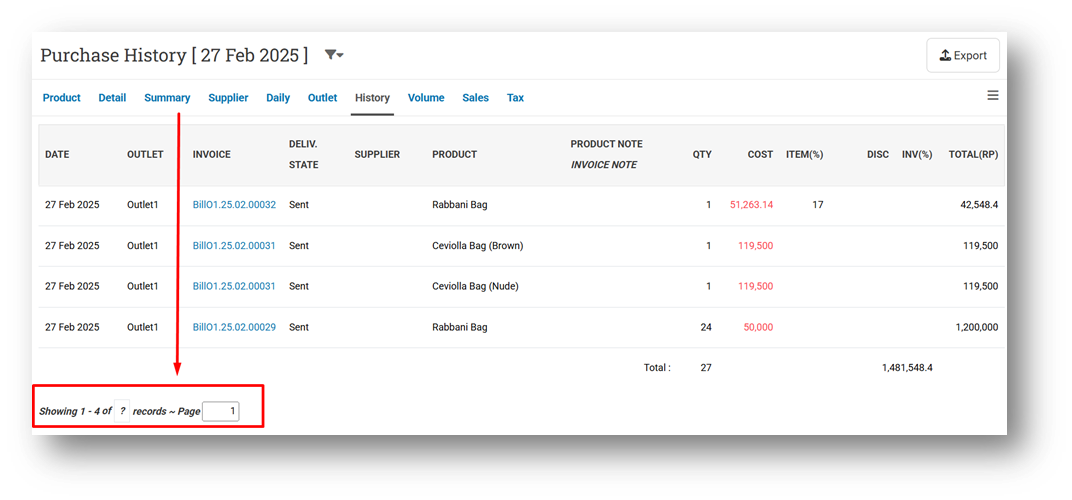Click the Purchase History page title
The image size is (1072, 500).
click(x=174, y=55)
